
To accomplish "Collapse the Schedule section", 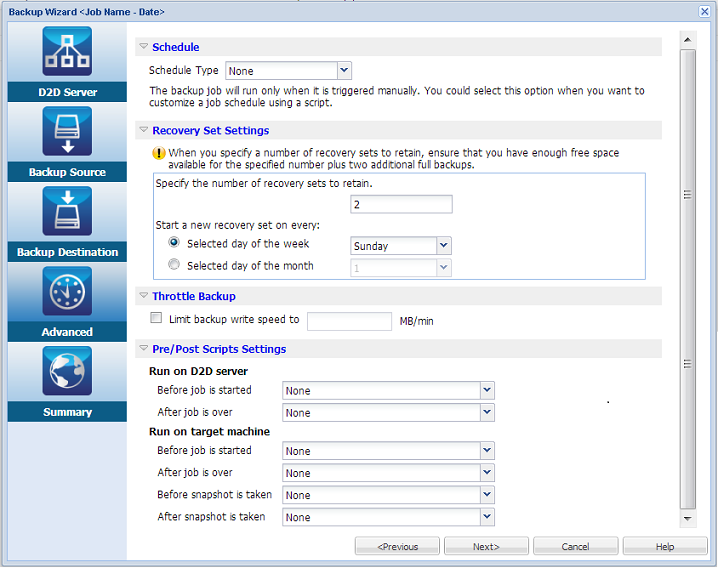I will pyautogui.click(x=144, y=46).
